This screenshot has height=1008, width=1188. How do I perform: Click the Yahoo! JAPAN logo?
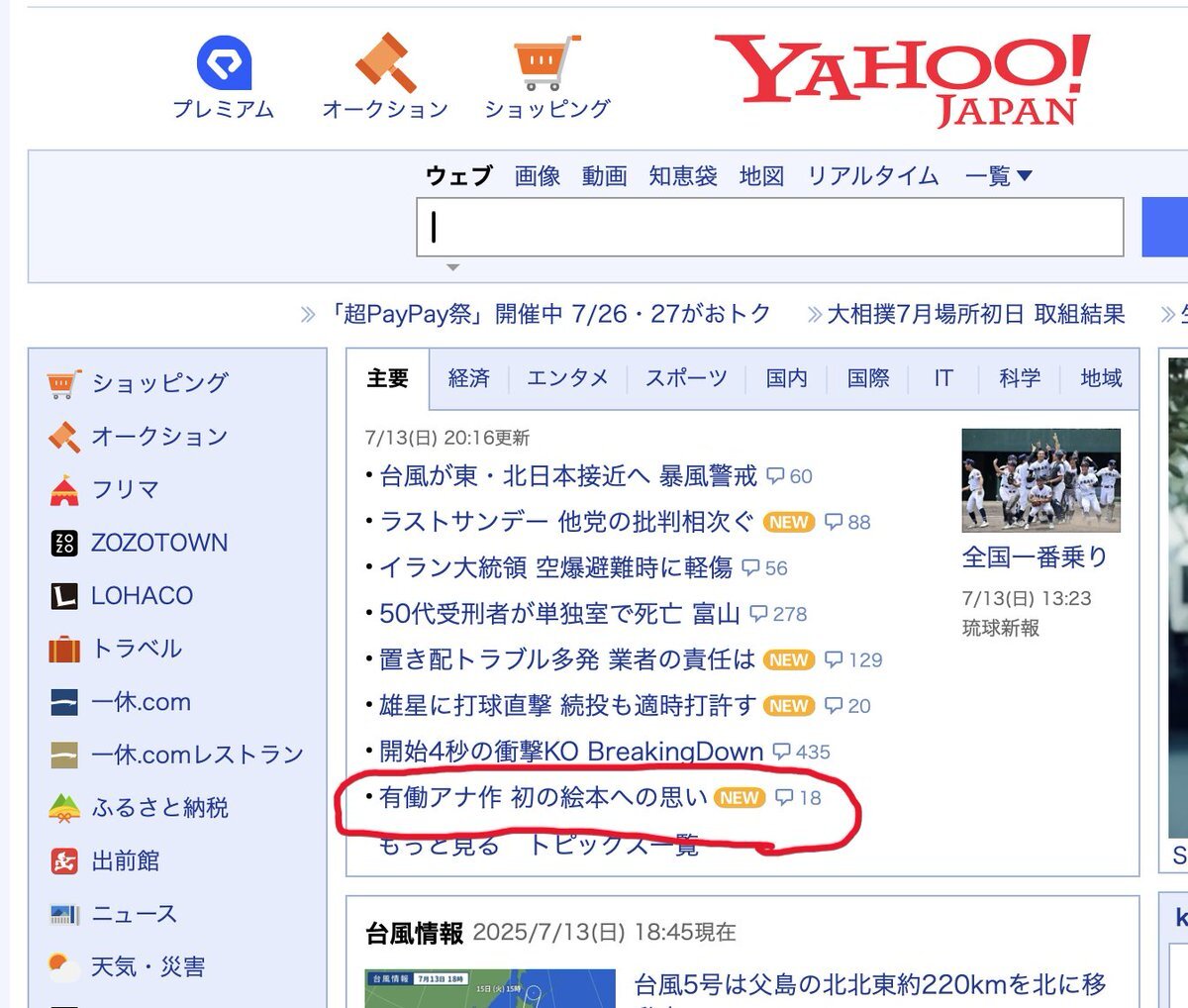(902, 80)
